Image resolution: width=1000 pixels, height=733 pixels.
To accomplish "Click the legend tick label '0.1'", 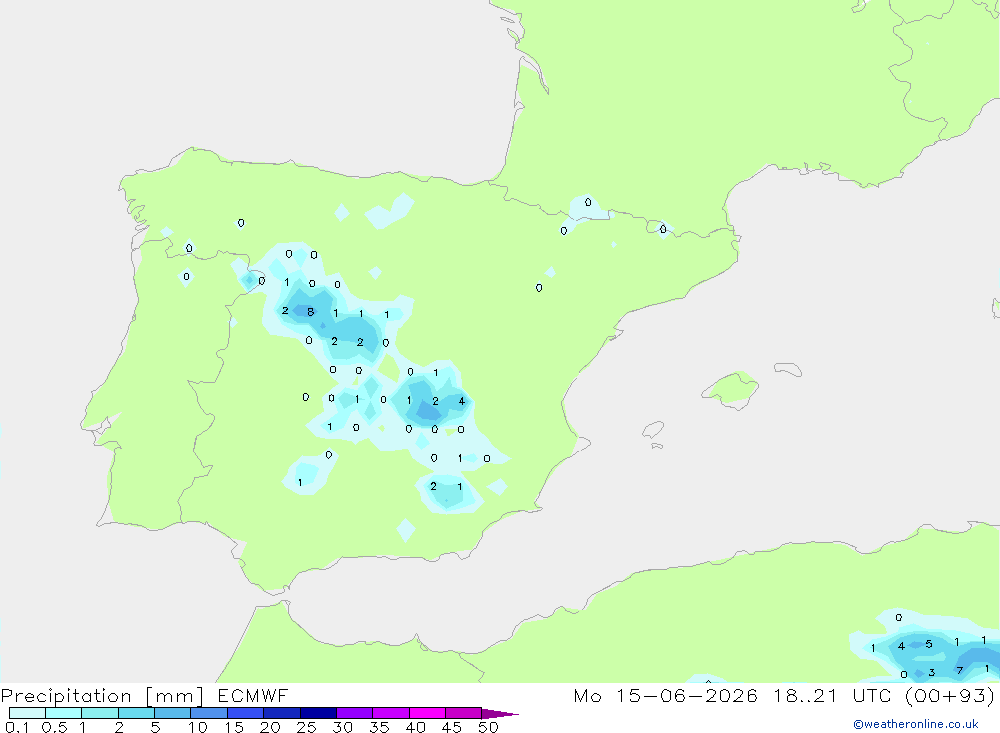I will tap(17, 727).
